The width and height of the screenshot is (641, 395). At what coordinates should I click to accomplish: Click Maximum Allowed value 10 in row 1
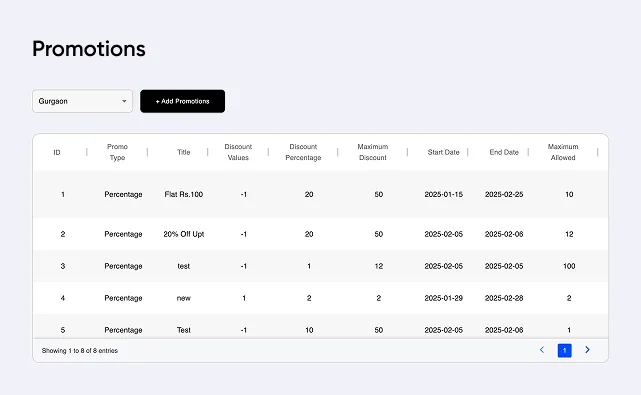click(x=569, y=194)
